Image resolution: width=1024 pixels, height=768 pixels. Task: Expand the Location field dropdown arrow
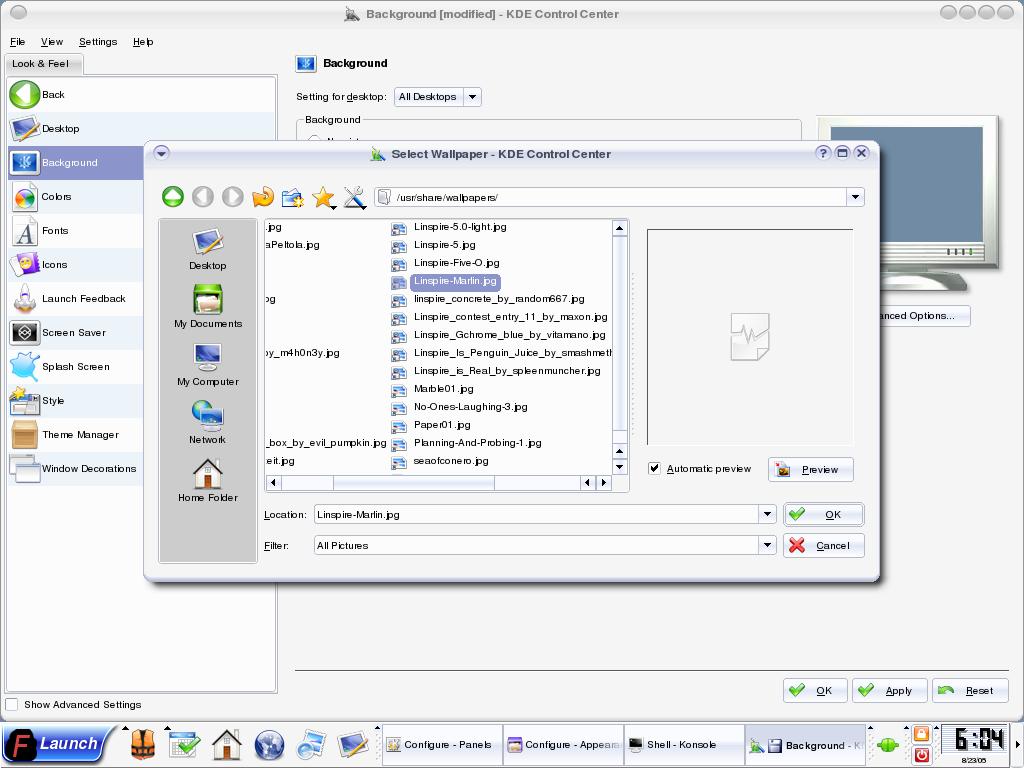pyautogui.click(x=767, y=515)
